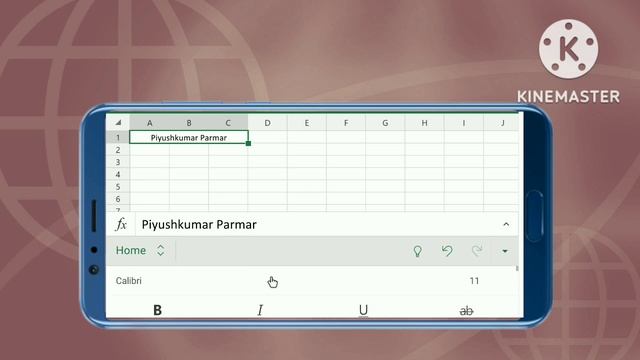Toggle strikethrough formatting
This screenshot has width=640, height=360.
pyautogui.click(x=466, y=311)
